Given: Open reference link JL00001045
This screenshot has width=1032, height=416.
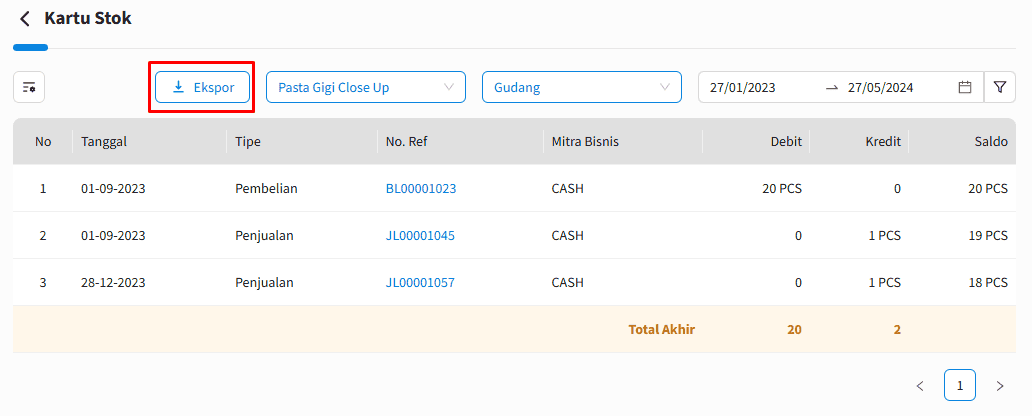Looking at the screenshot, I should click(420, 236).
